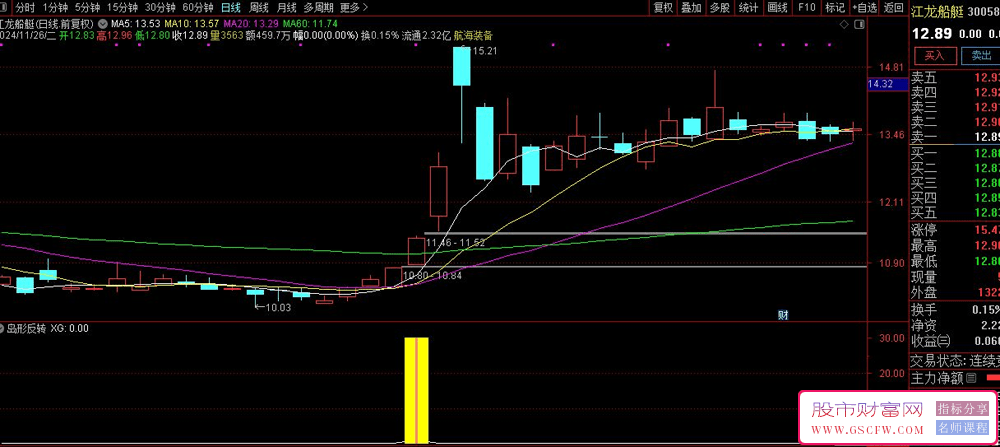Click the 15.21 high price candle label
Viewport: 1000px width, 447px height.
coord(484,51)
